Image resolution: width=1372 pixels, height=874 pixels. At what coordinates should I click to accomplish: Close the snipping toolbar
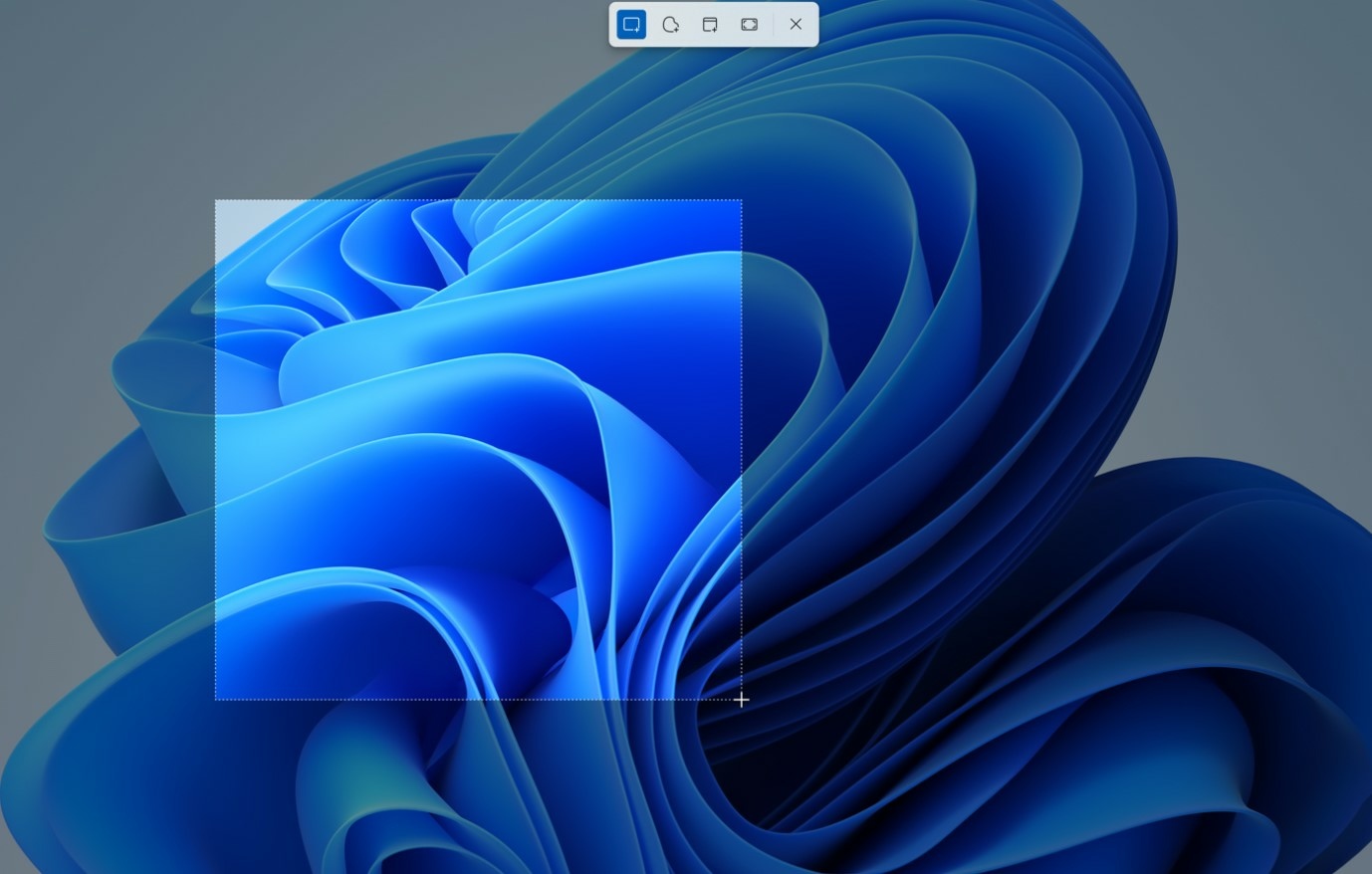point(796,24)
